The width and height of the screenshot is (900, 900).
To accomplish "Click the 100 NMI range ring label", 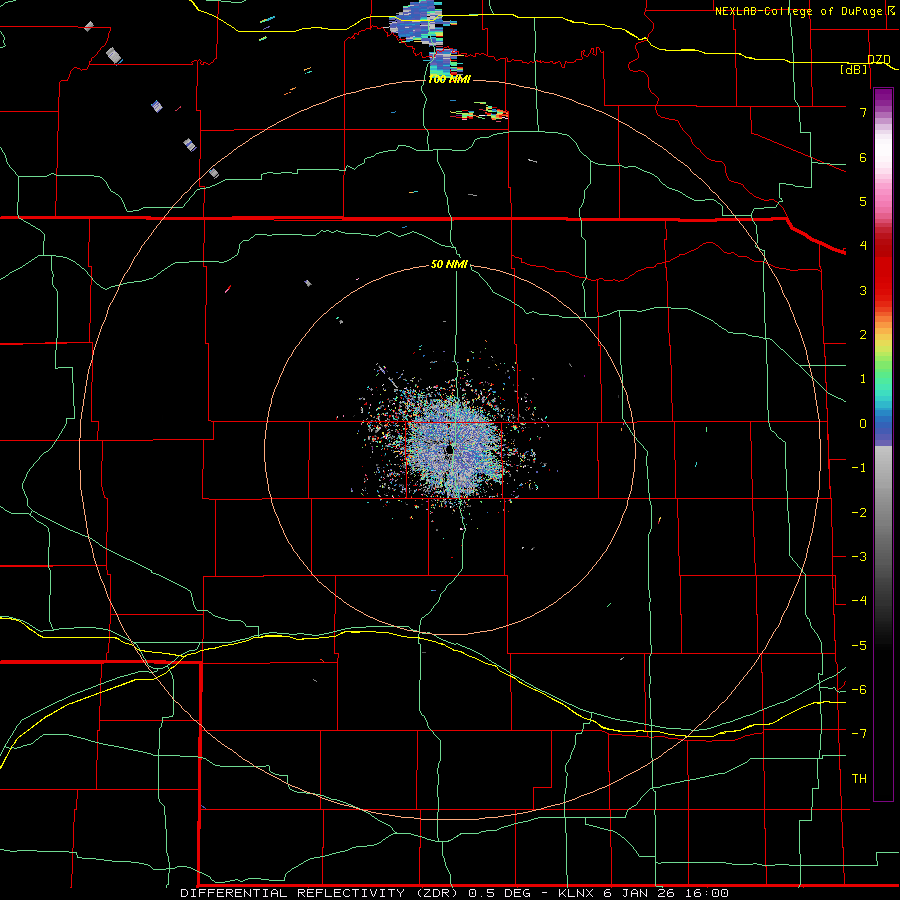I will 449,79.
